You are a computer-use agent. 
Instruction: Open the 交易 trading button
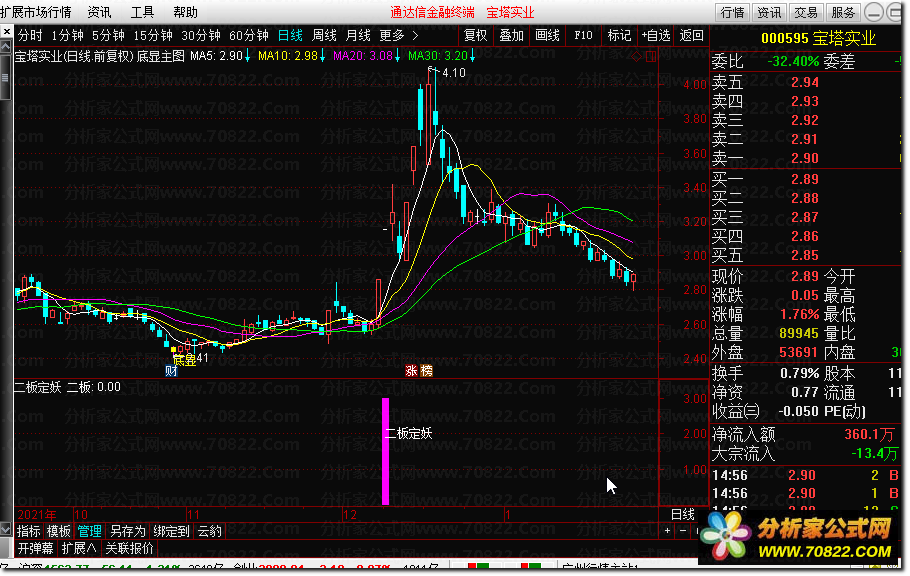tap(806, 12)
